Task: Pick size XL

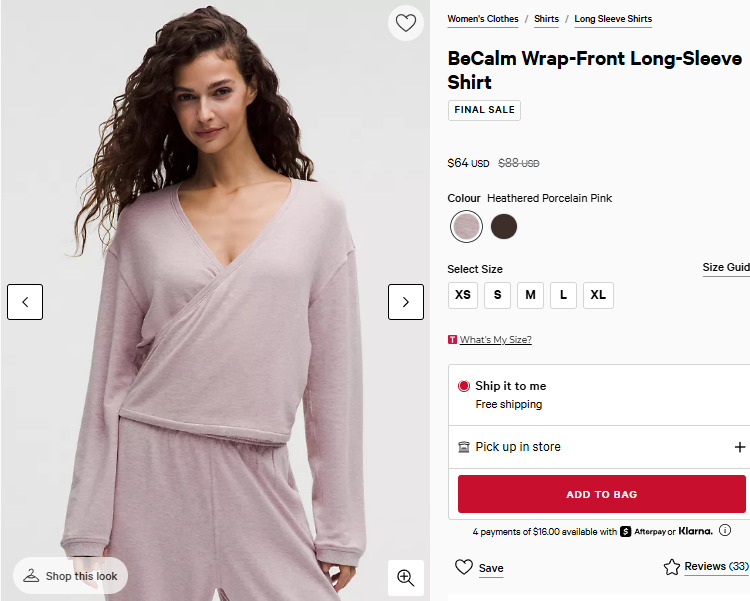Action: point(598,295)
